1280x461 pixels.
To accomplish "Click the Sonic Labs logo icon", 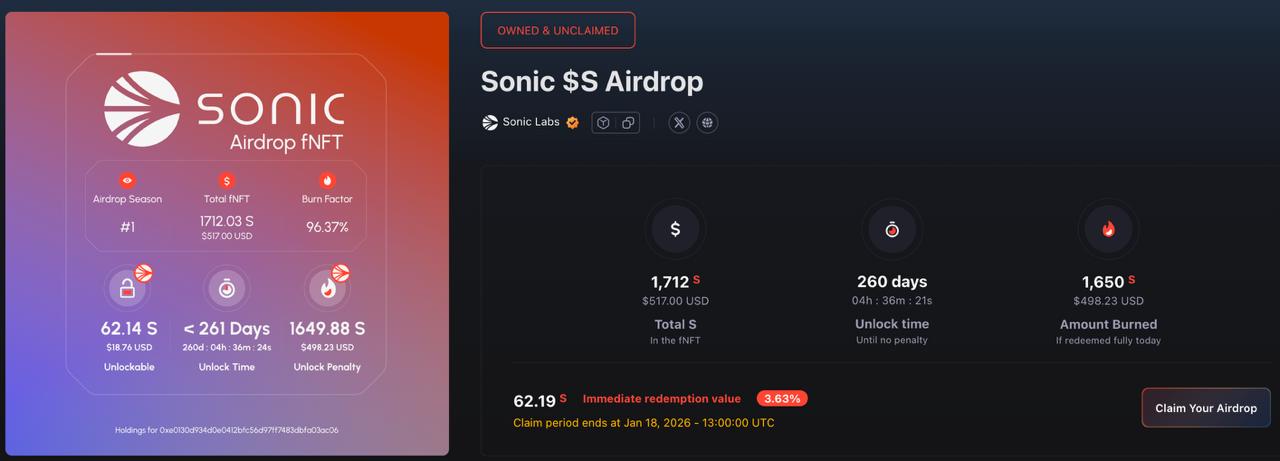I will 490,123.
